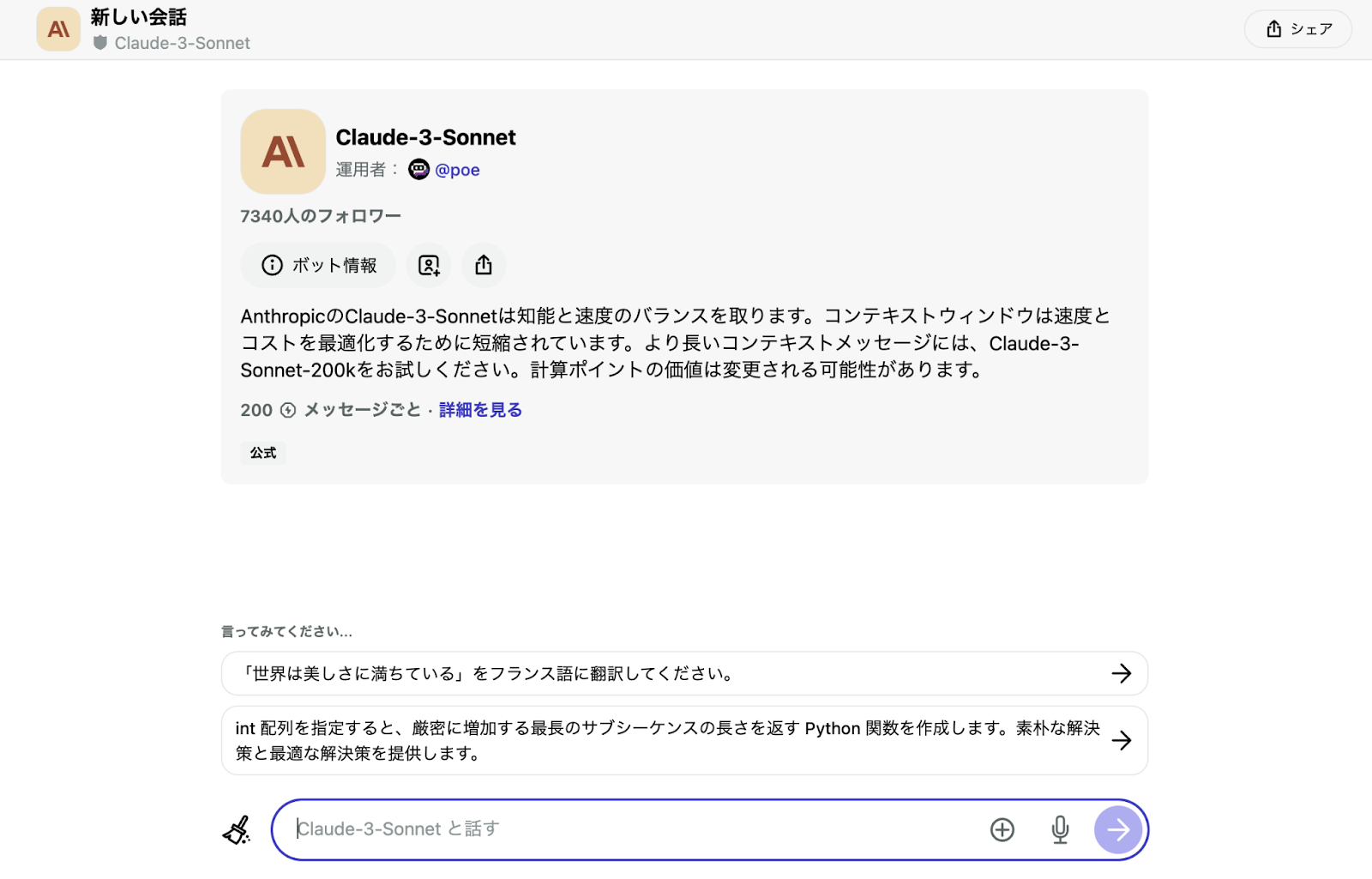The height and width of the screenshot is (879, 1372).
Task: Click the bot description paragraph
Action: point(676,343)
